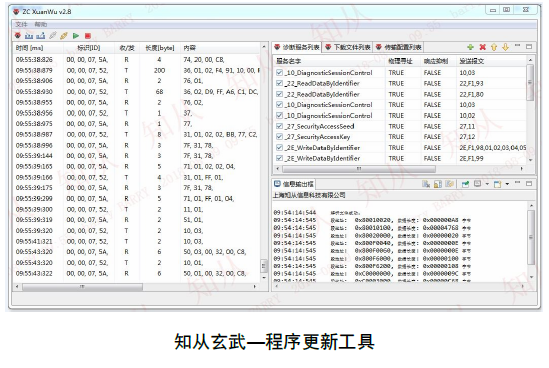Click the green play run button
Image resolution: width=549 pixels, height=368 pixels.
click(76, 36)
